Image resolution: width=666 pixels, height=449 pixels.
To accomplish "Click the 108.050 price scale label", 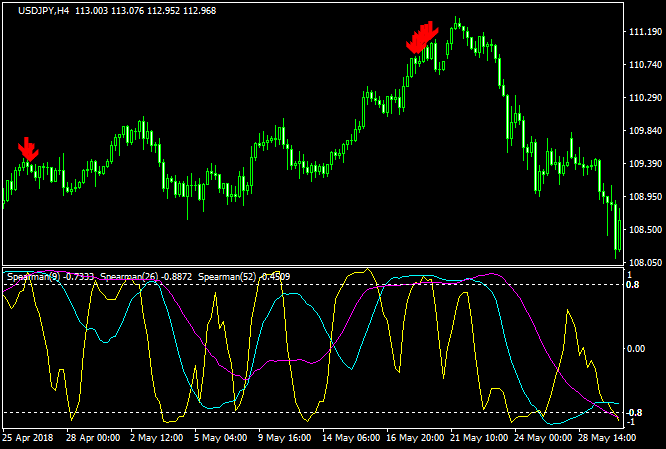I will (645, 263).
